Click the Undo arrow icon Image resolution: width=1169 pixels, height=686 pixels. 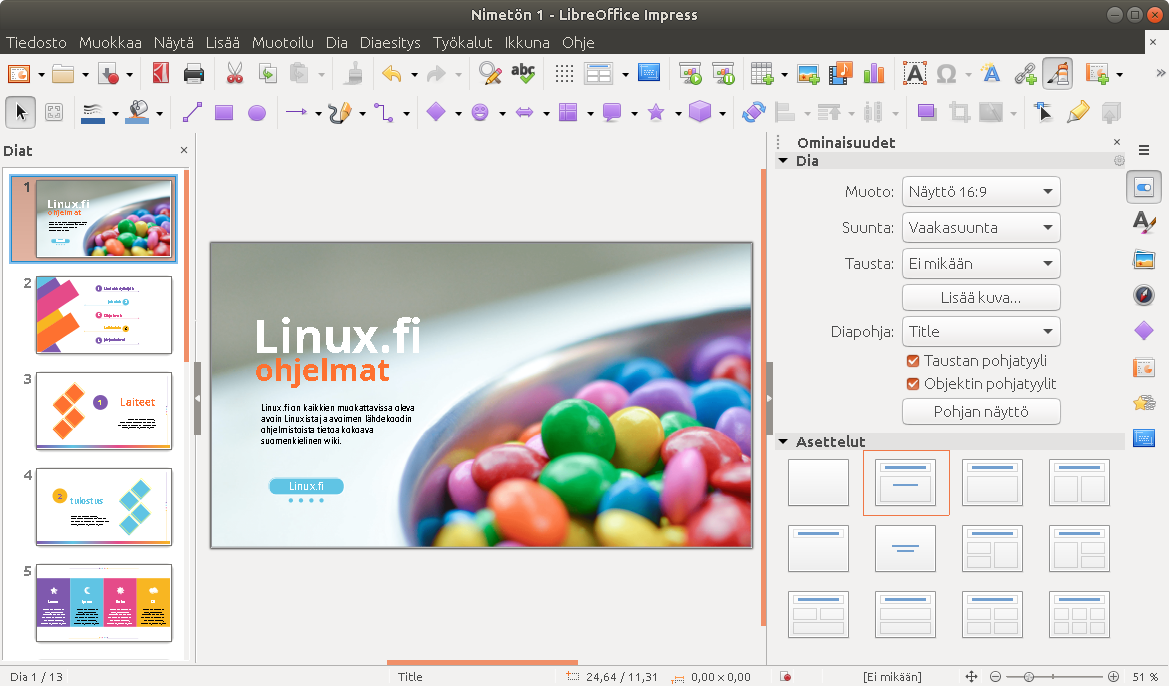pyautogui.click(x=391, y=73)
